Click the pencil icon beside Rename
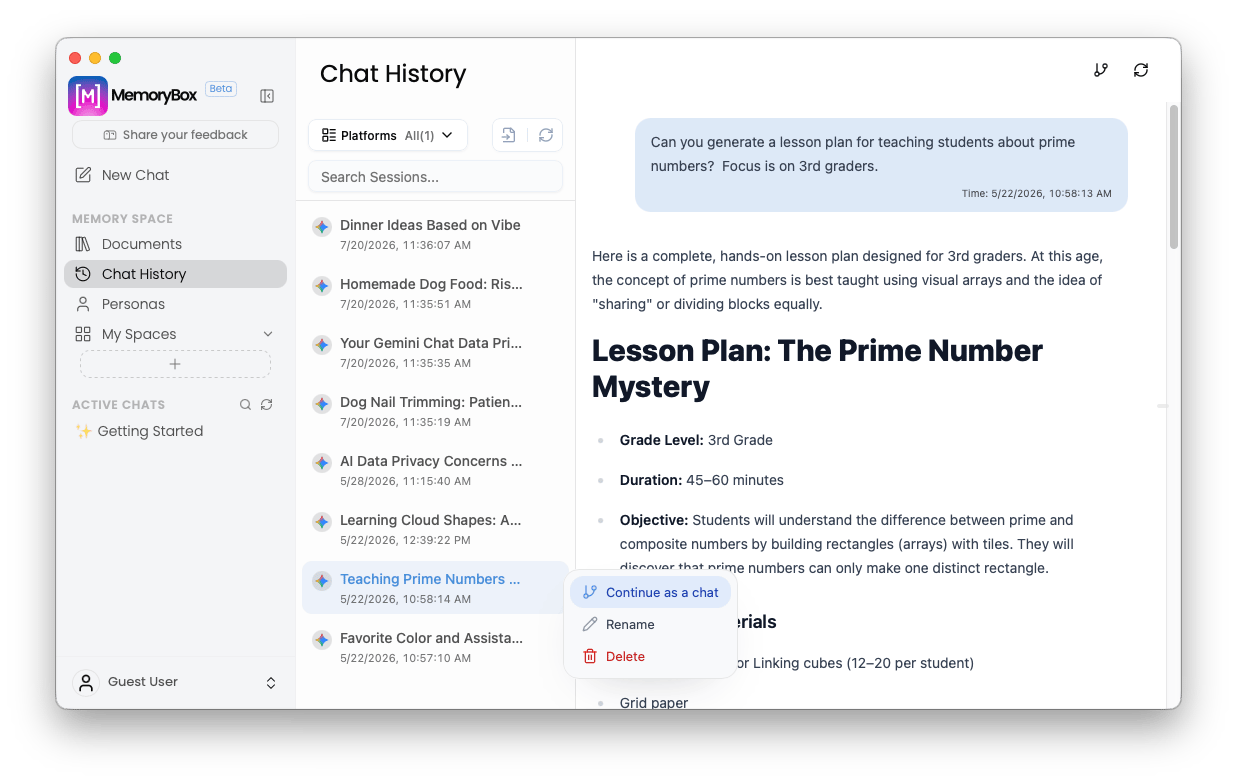Screen dimensions: 1237x783 (590, 624)
